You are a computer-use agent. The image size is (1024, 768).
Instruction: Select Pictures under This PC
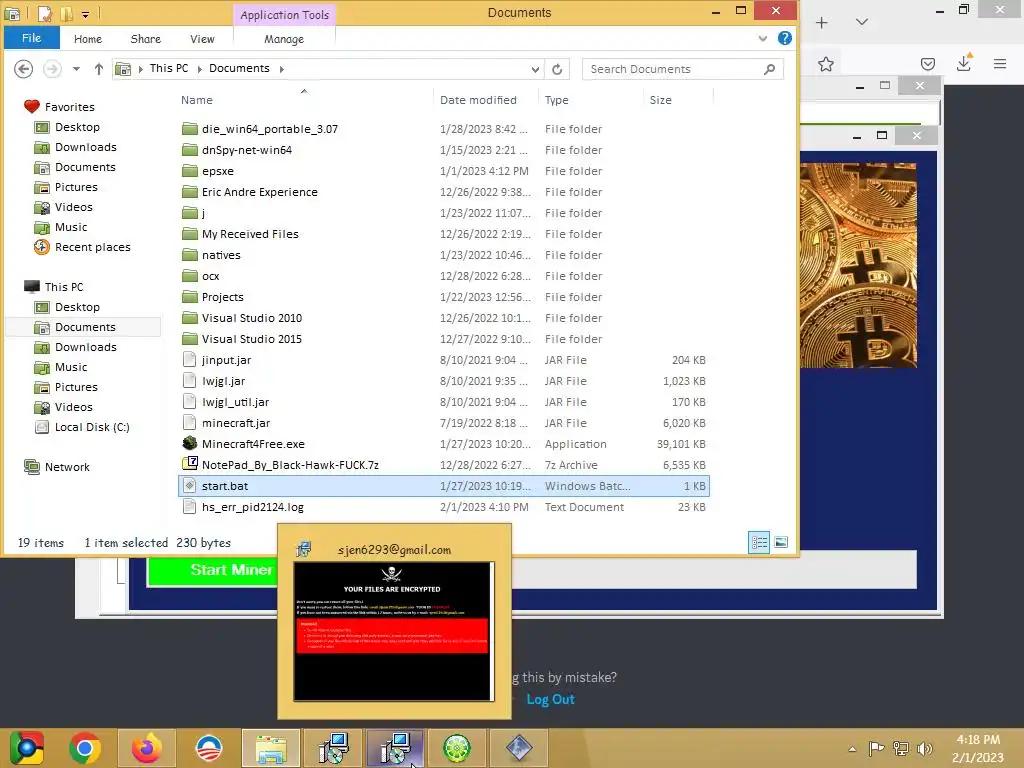pos(76,387)
